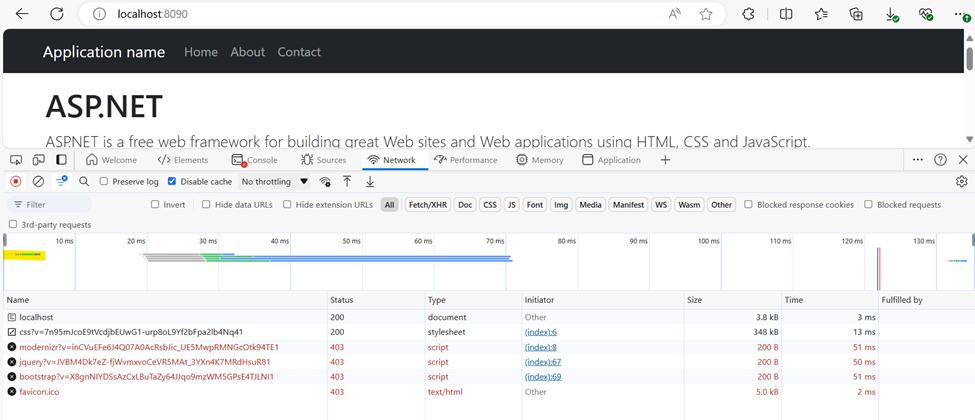
Task: Toggle DevTools activity bar icon
Action: [61, 160]
